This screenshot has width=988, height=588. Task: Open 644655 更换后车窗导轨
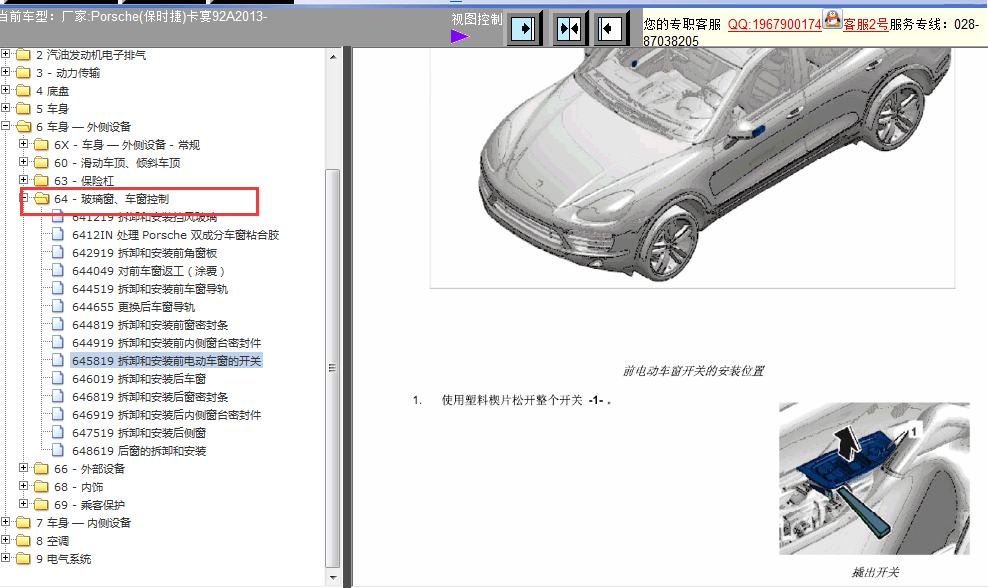pos(134,307)
